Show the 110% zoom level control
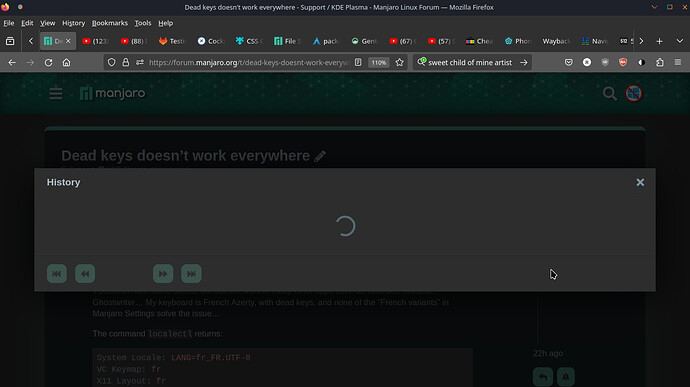 tap(378, 63)
